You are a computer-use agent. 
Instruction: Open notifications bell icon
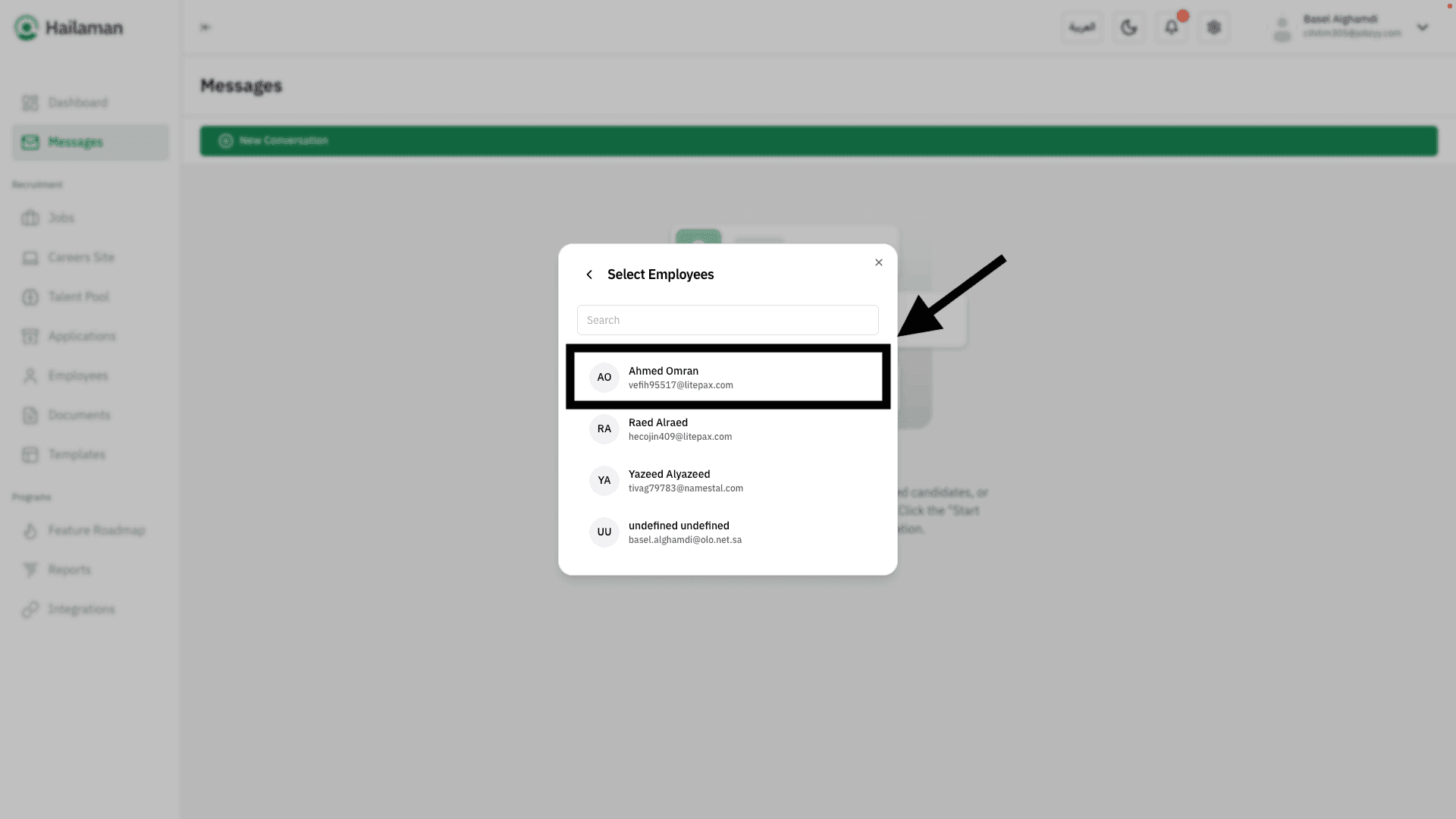pos(1171,28)
